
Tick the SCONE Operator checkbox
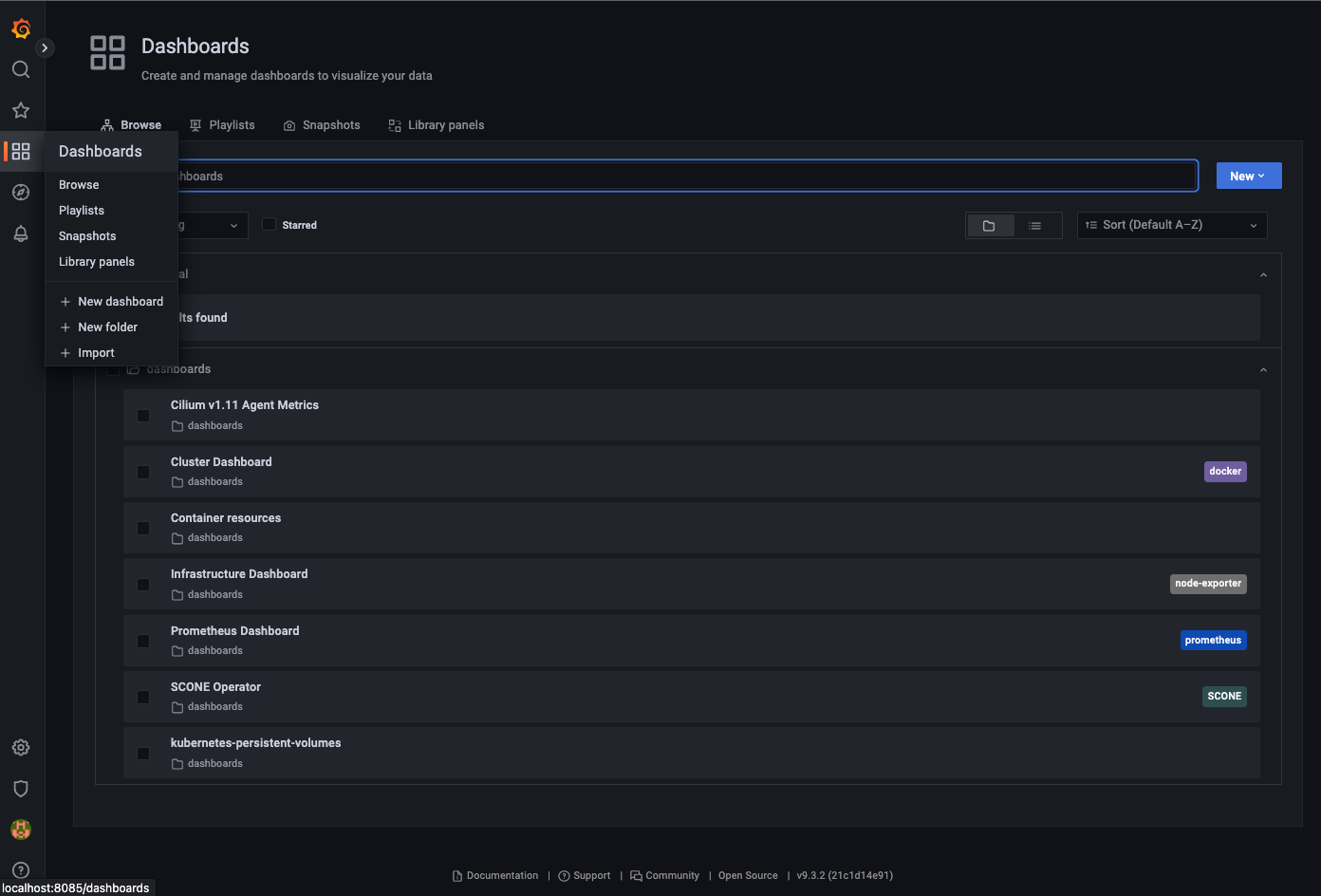[x=143, y=697]
